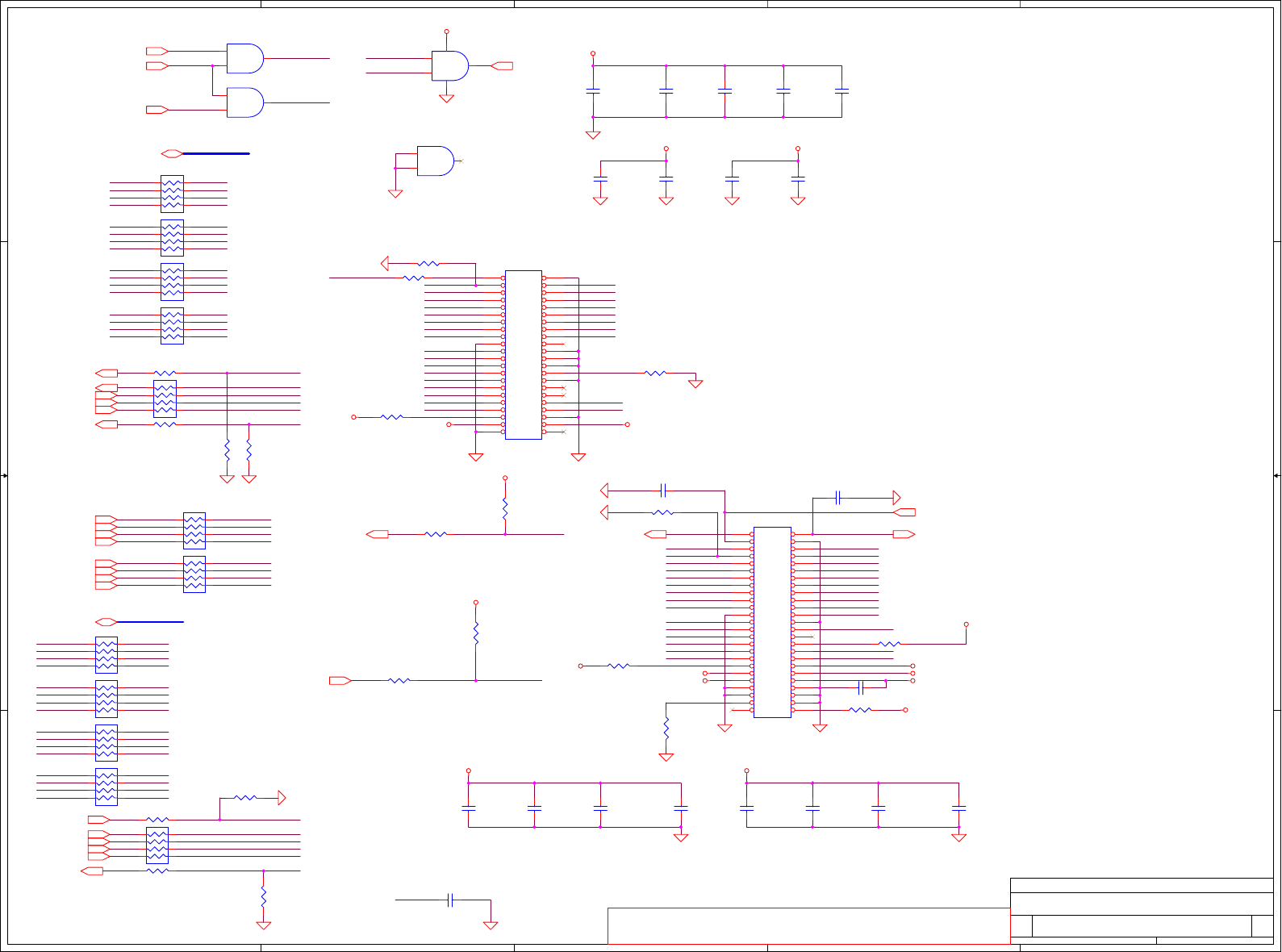Viewport: 1282px width, 952px height.
Task: Select the vertical resistor below right IC's left side
Action: [x=666, y=729]
